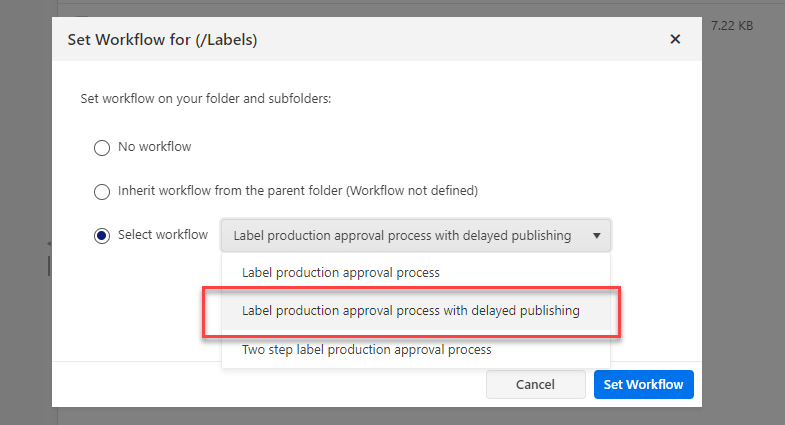This screenshot has height=425, width=785.
Task: Click the workflow dropdown arrow
Action: [597, 236]
